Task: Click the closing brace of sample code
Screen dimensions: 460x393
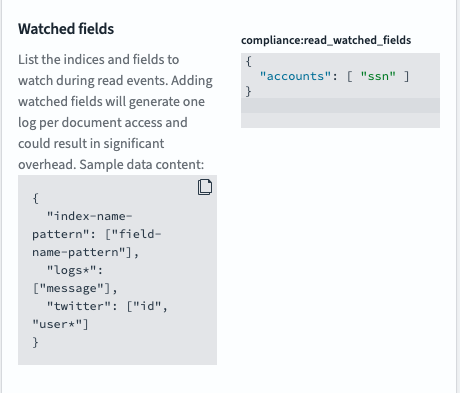Action: [x=35, y=342]
